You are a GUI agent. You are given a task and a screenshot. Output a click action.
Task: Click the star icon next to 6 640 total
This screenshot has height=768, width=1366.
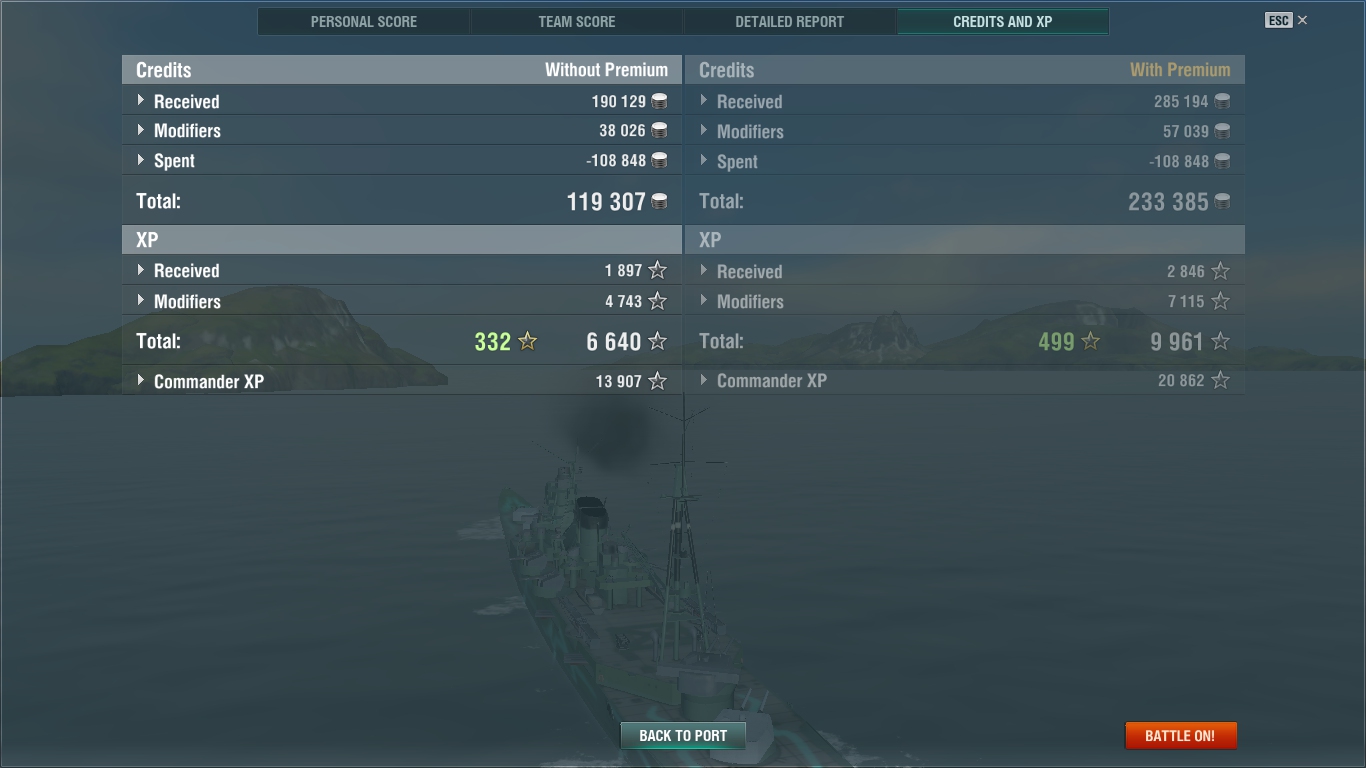pyautogui.click(x=657, y=341)
